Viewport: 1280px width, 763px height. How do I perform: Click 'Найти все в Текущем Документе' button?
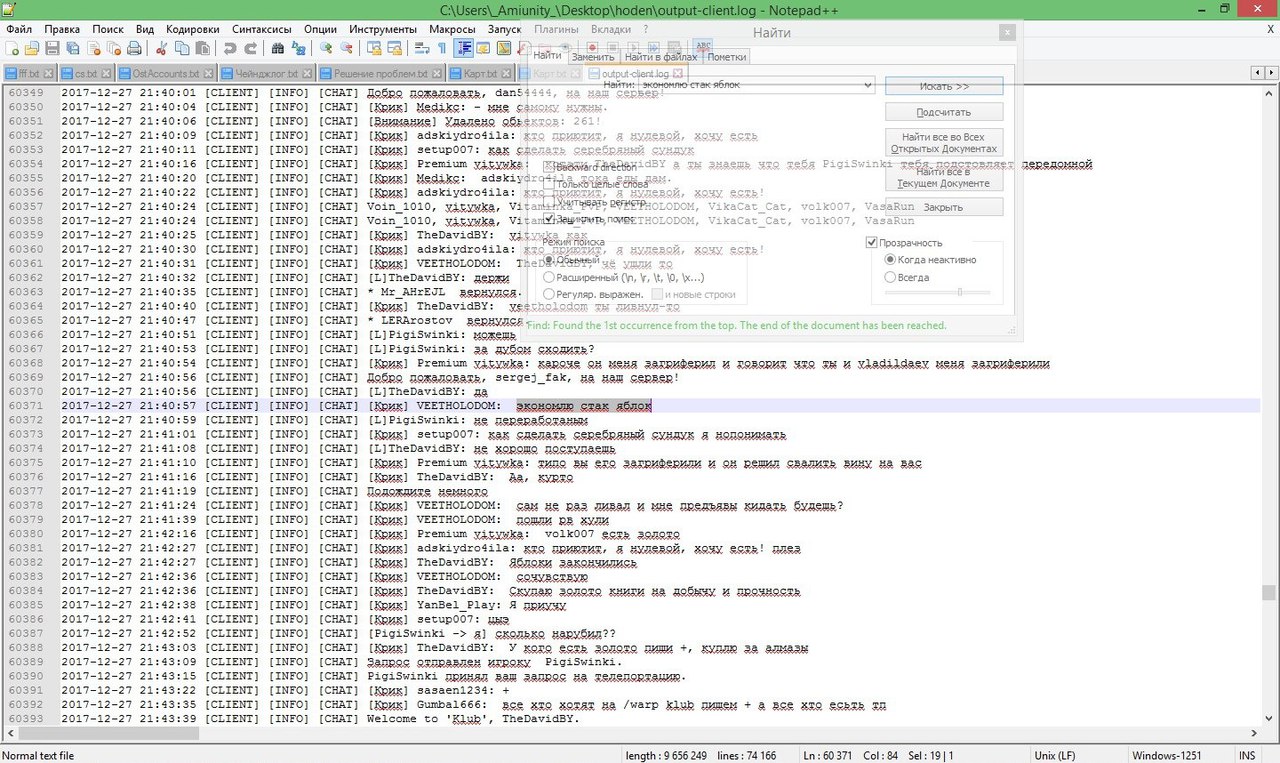click(x=944, y=177)
